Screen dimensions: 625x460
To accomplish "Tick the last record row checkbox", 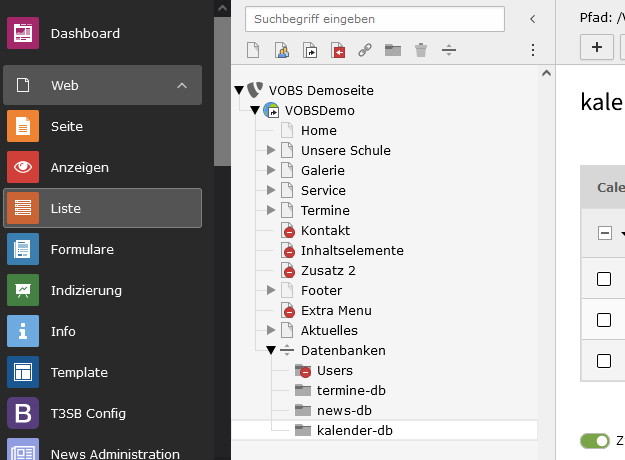I will click(604, 360).
